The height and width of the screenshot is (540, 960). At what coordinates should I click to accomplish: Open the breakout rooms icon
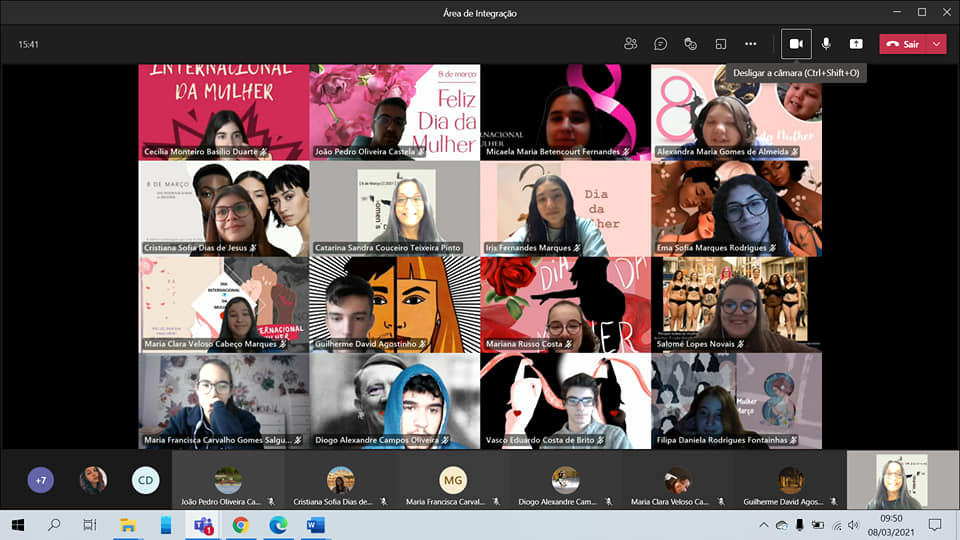(x=720, y=44)
